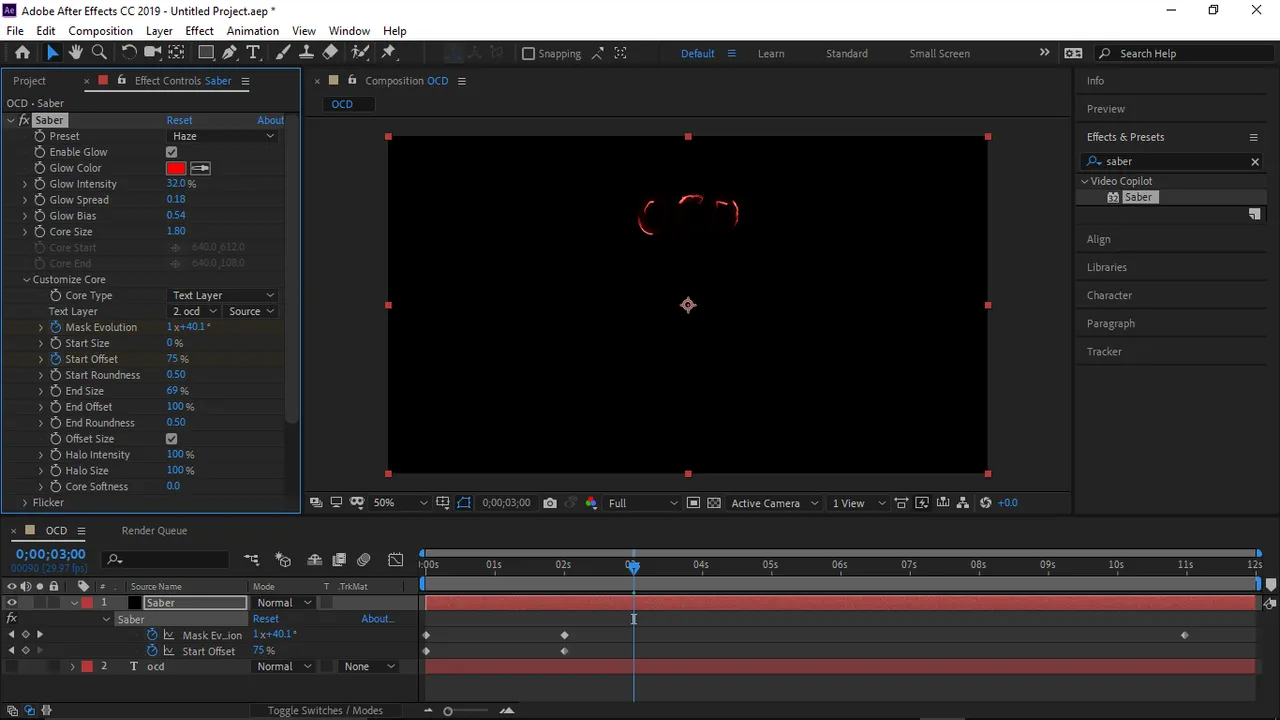The image size is (1280, 720).
Task: Open the Character panel
Action: 1109,296
